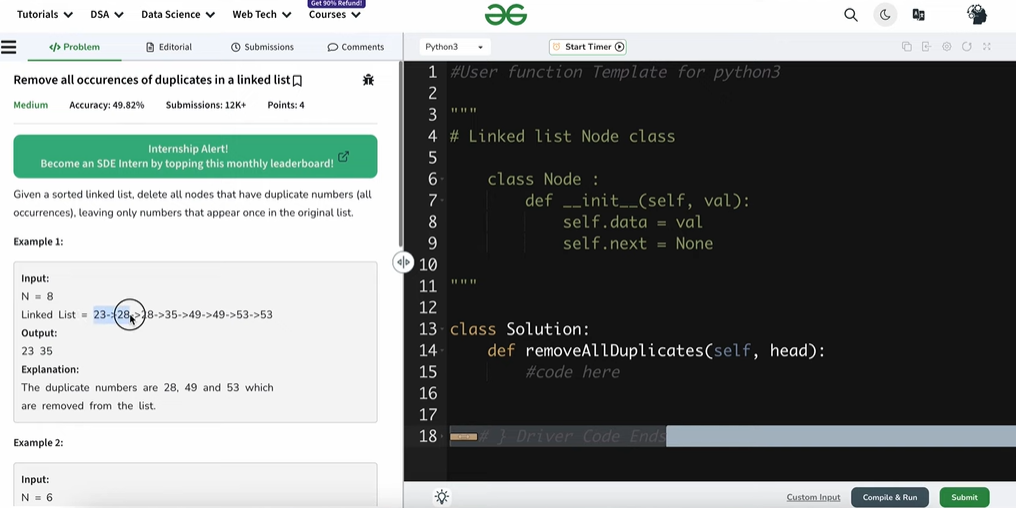Click 'Submissions: 12K+' text
The width and height of the screenshot is (1016, 508).
point(206,105)
